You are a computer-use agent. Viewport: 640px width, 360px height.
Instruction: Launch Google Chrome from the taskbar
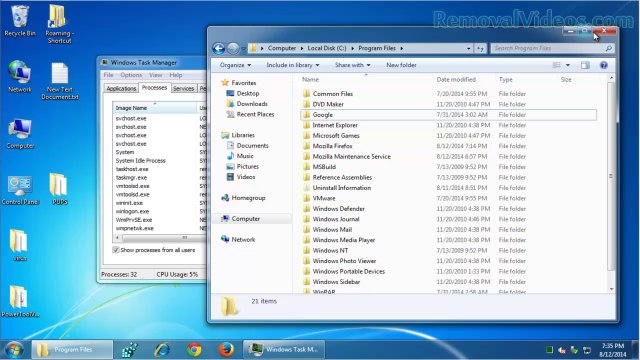[x=194, y=350]
